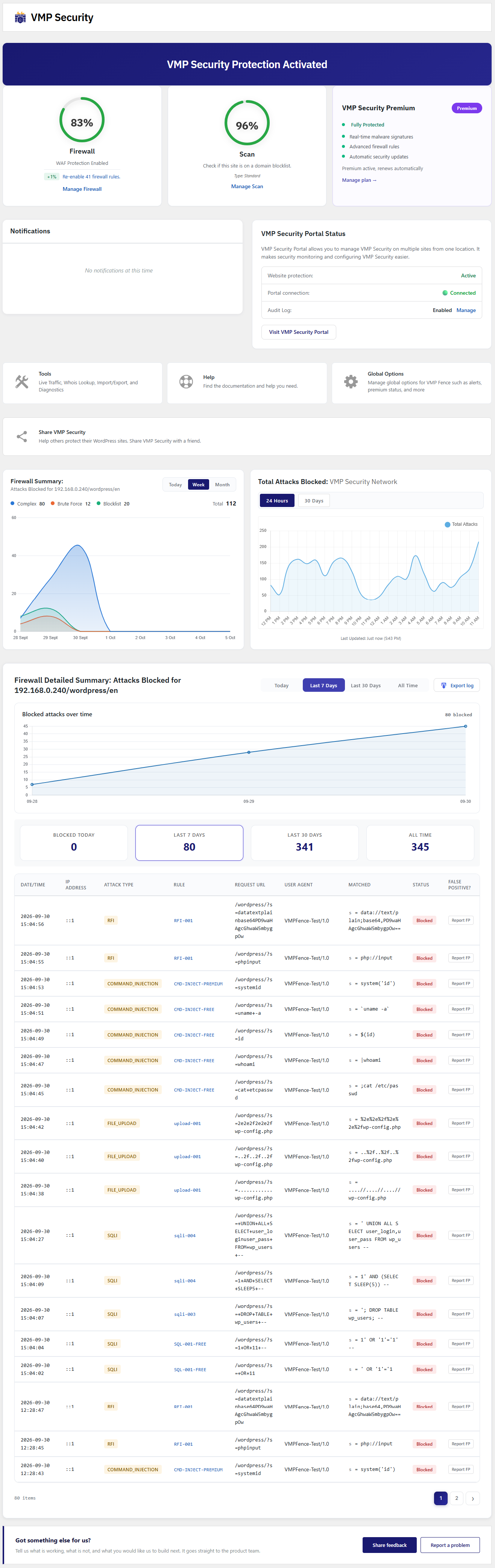495x1568 pixels.
Task: Select the Week tab in Firewall Summary
Action: (x=198, y=484)
